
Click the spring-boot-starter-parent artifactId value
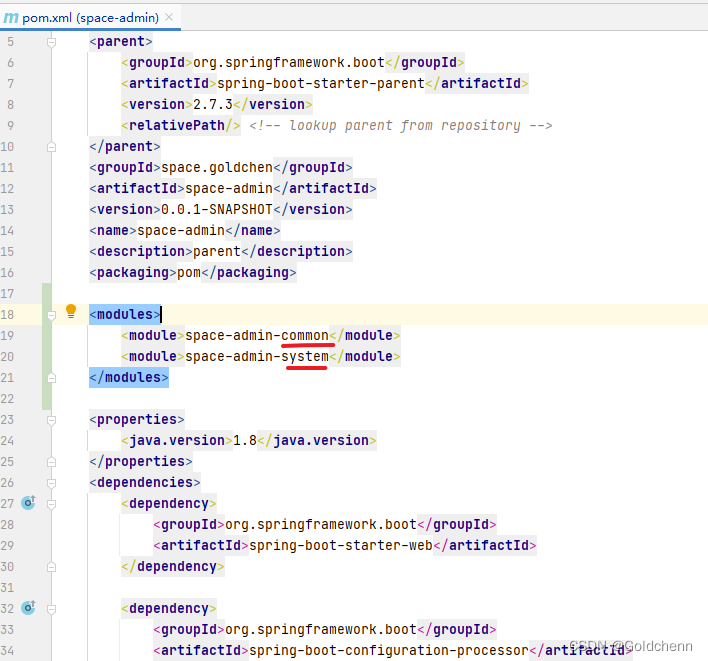(x=321, y=84)
